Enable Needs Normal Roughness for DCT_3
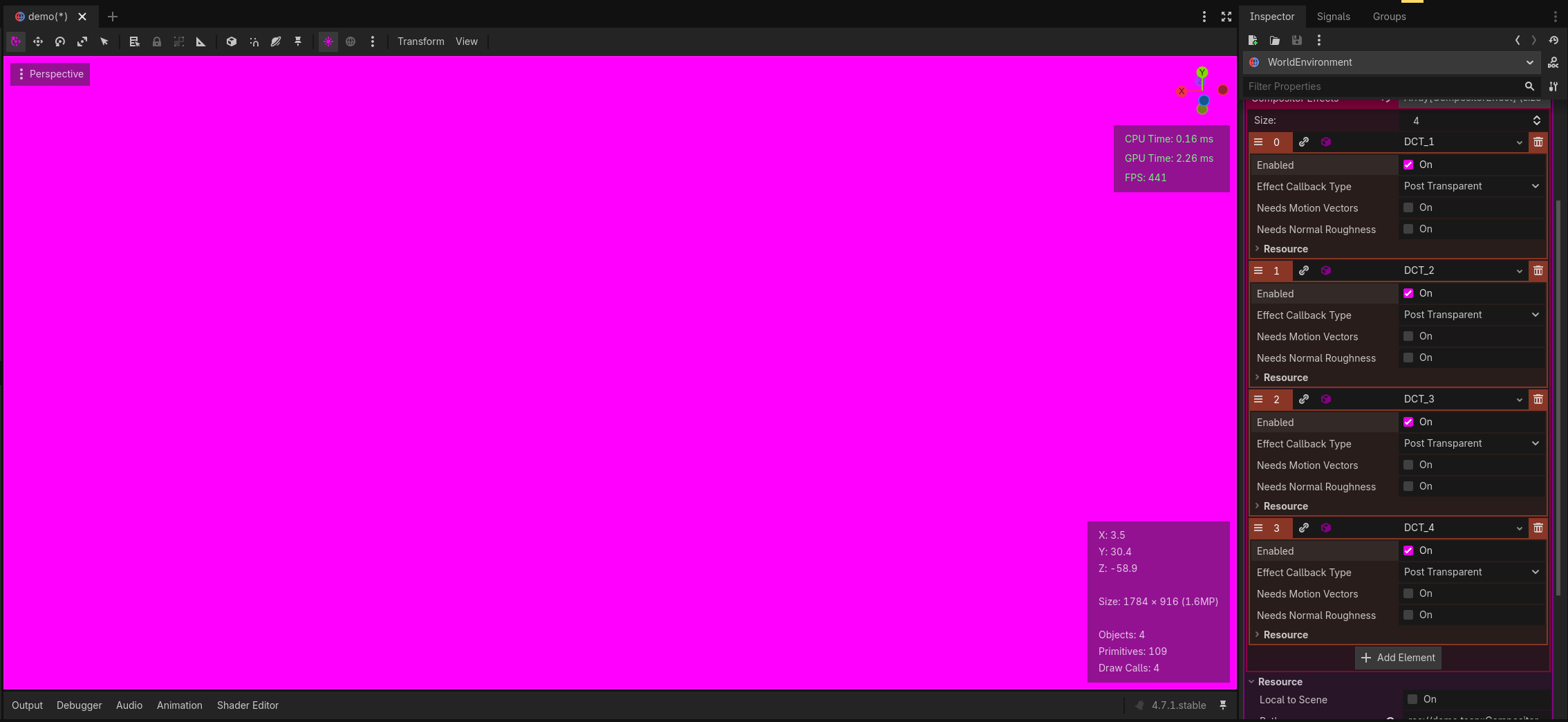Screen dimensions: 1568x722 tap(1408, 486)
